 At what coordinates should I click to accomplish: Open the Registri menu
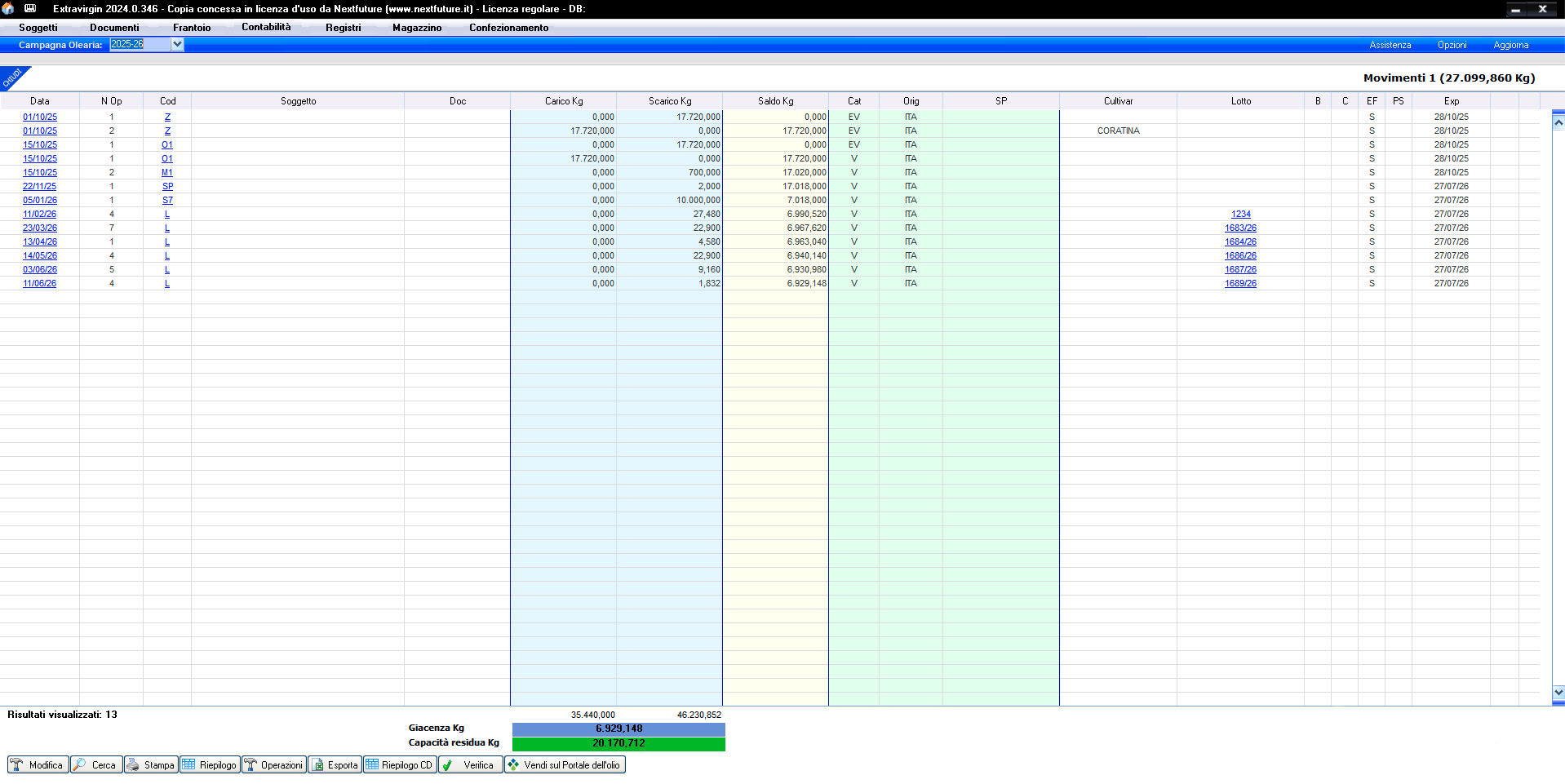pyautogui.click(x=343, y=27)
